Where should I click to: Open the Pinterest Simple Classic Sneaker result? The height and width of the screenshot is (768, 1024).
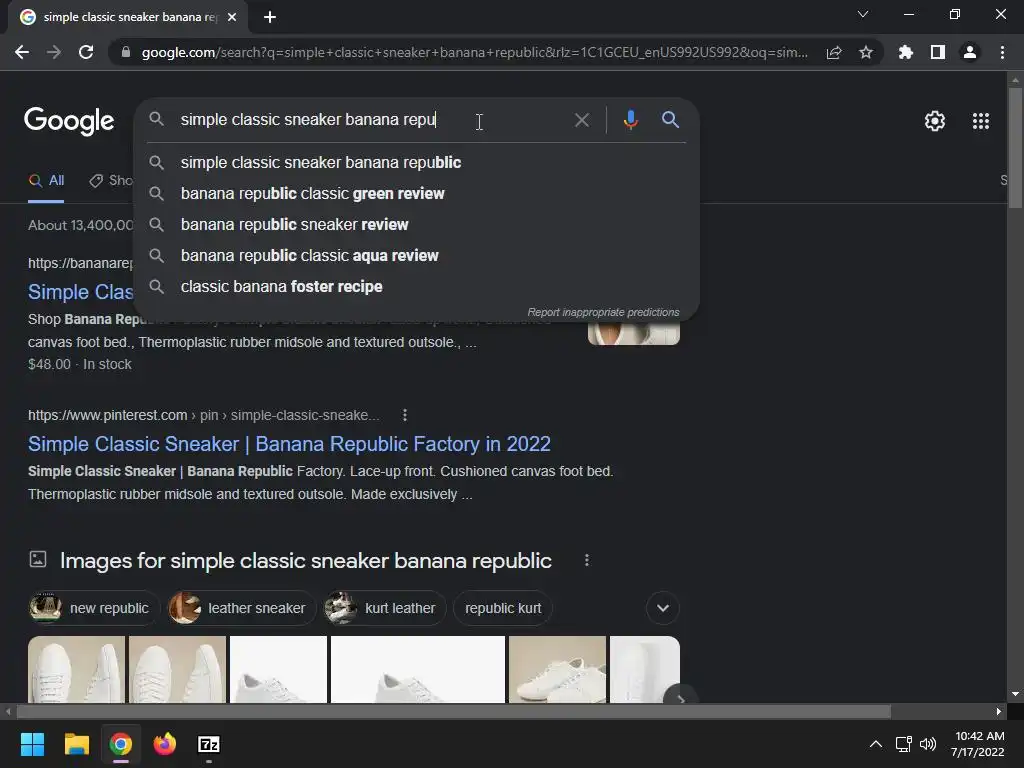pyautogui.click(x=289, y=444)
